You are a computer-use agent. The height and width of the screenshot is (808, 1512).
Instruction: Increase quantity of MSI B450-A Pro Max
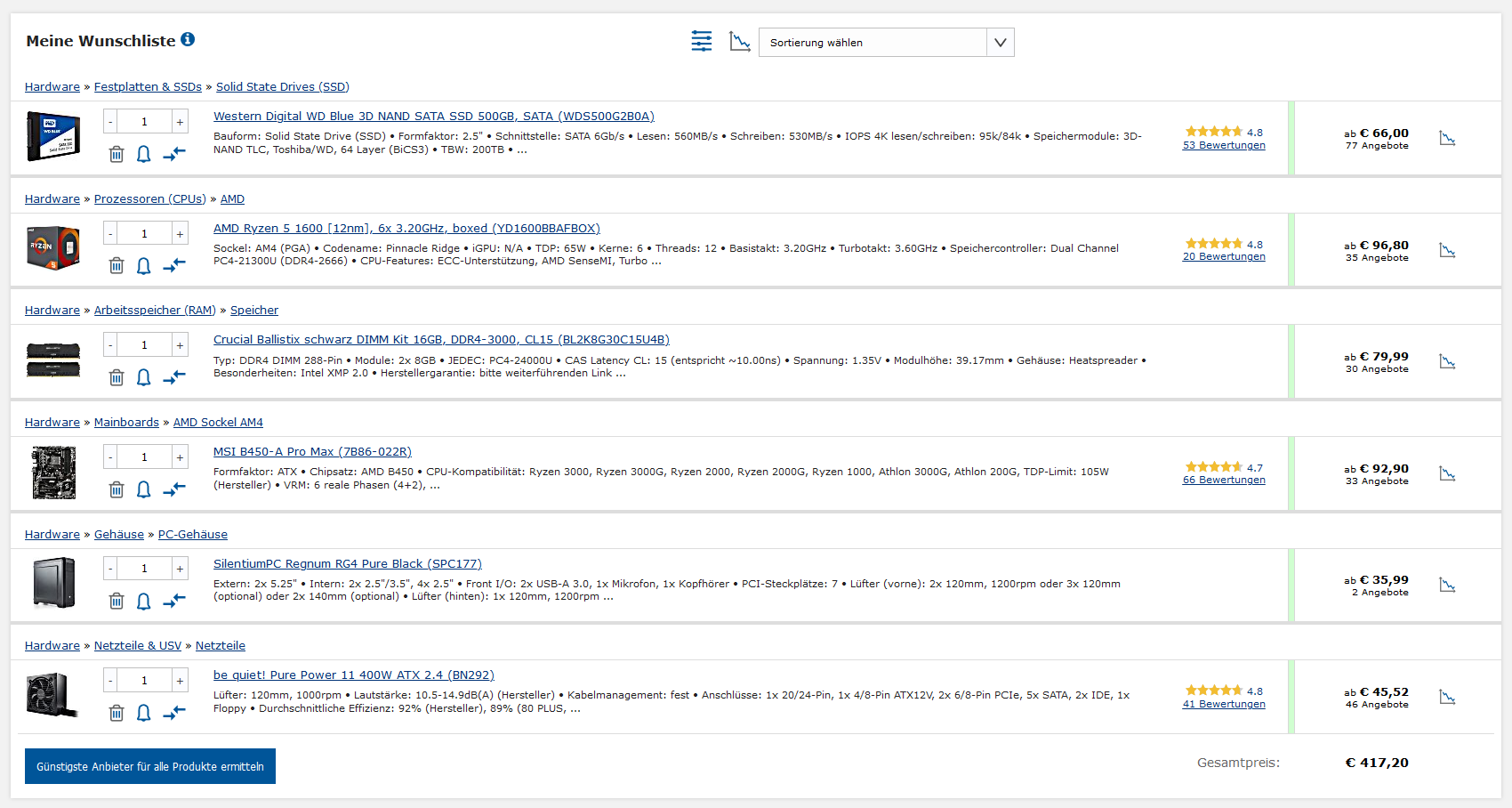(x=180, y=457)
